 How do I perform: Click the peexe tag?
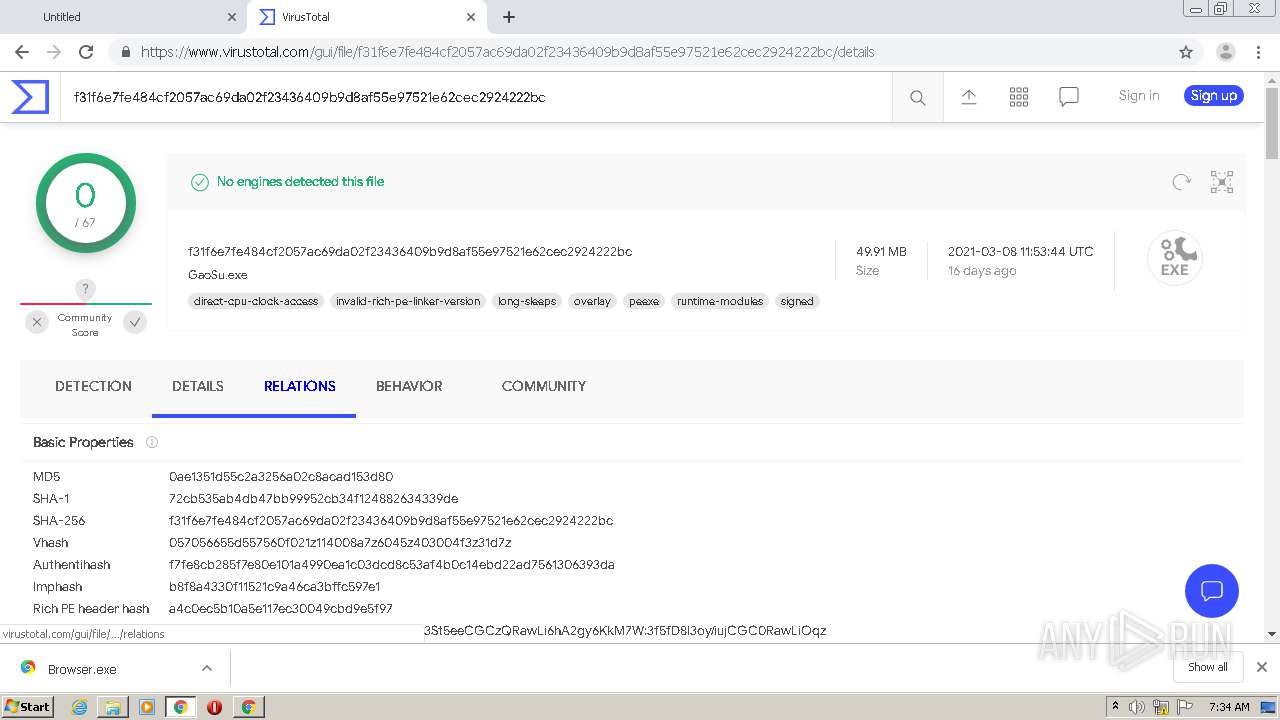pos(644,301)
